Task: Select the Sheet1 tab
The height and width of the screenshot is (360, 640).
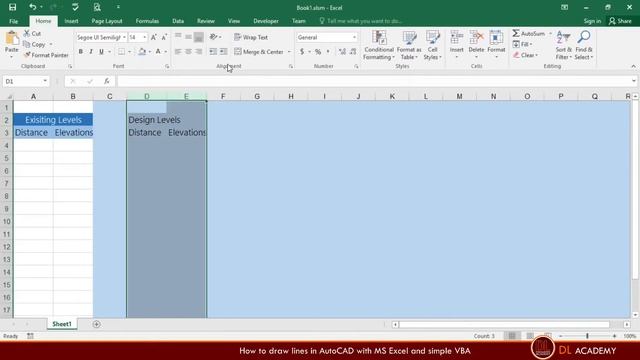Action: (x=62, y=324)
